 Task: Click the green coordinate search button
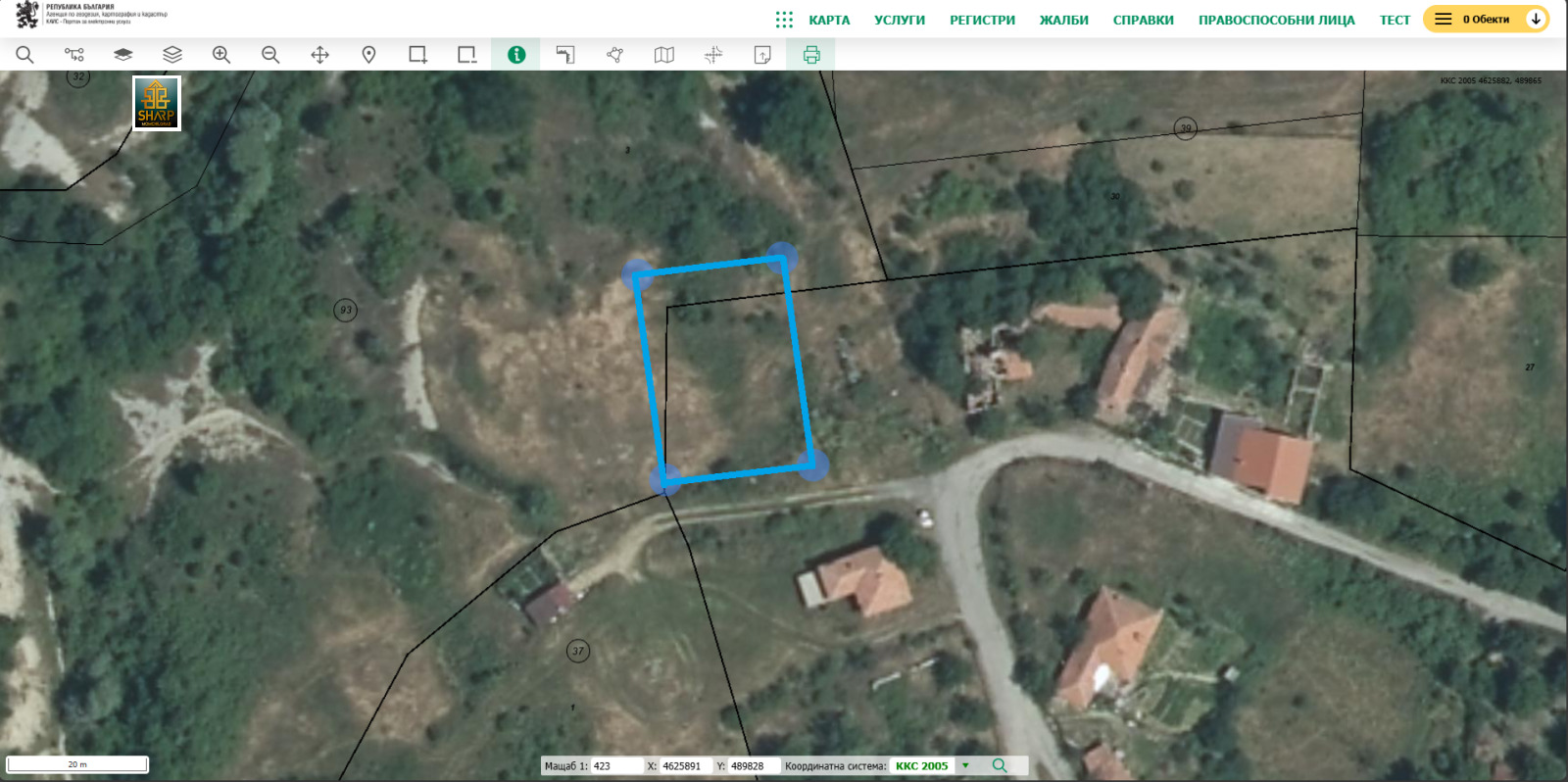pos(1000,766)
